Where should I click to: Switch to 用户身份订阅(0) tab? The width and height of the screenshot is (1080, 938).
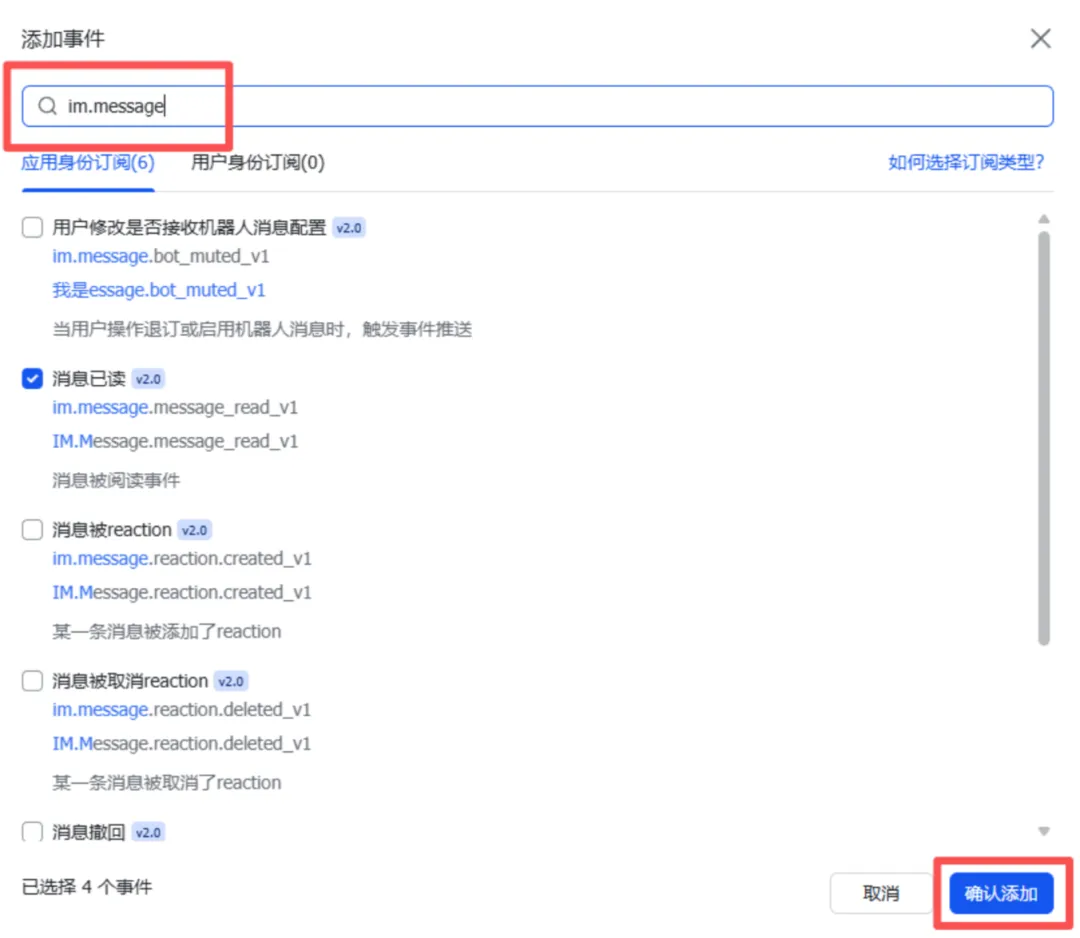(258, 163)
